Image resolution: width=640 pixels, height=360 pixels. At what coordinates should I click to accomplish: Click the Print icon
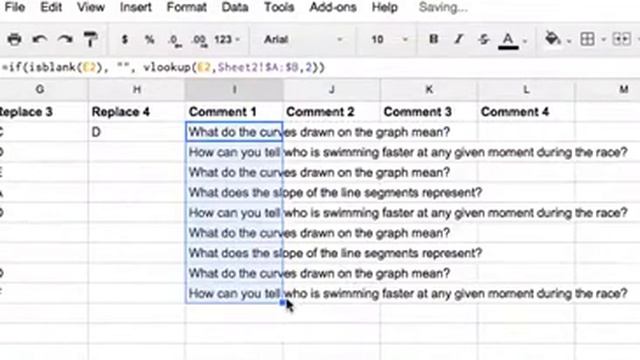click(x=14, y=39)
